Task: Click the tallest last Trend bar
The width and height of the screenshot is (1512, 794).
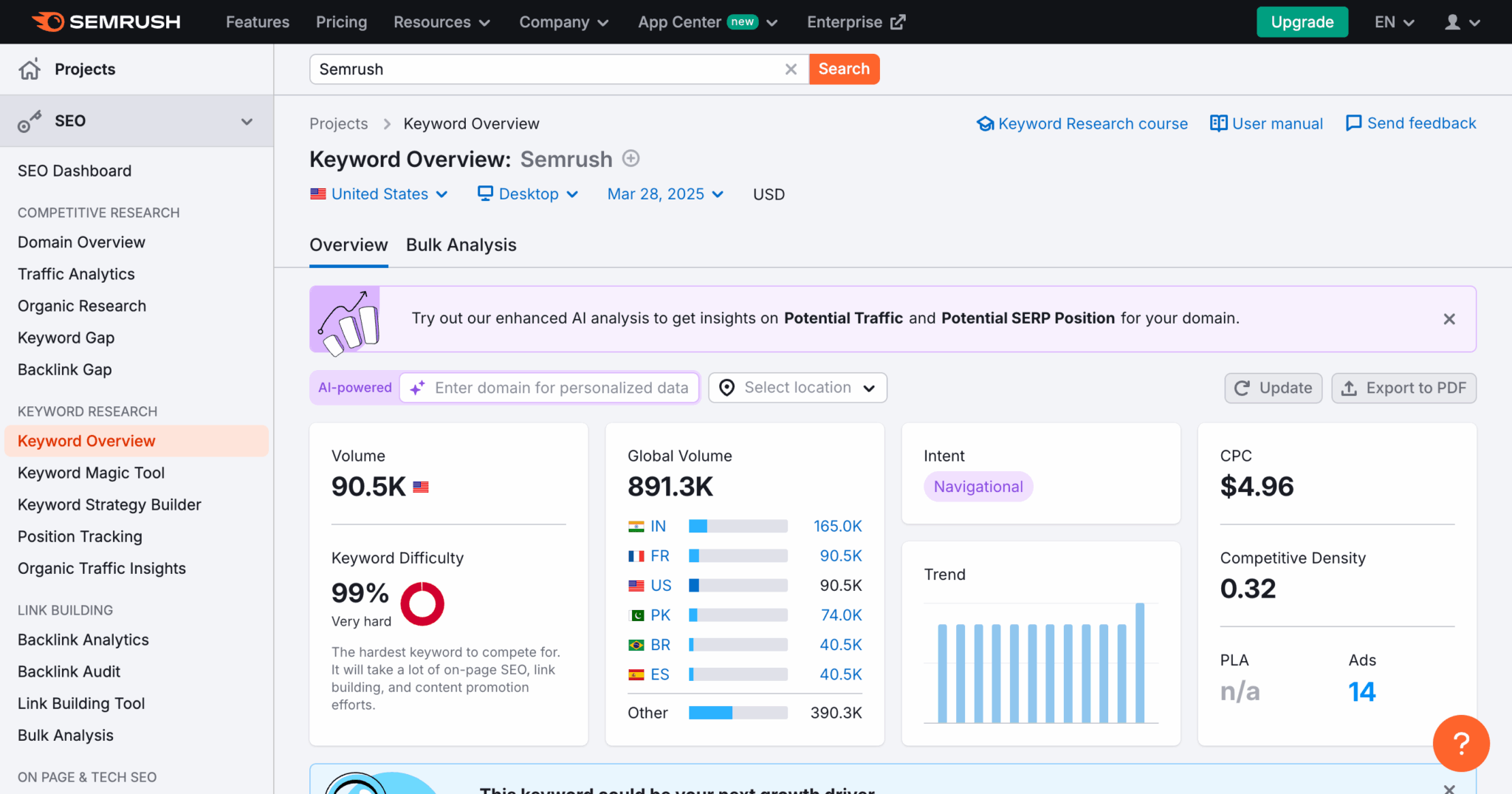Action: pyautogui.click(x=1140, y=663)
